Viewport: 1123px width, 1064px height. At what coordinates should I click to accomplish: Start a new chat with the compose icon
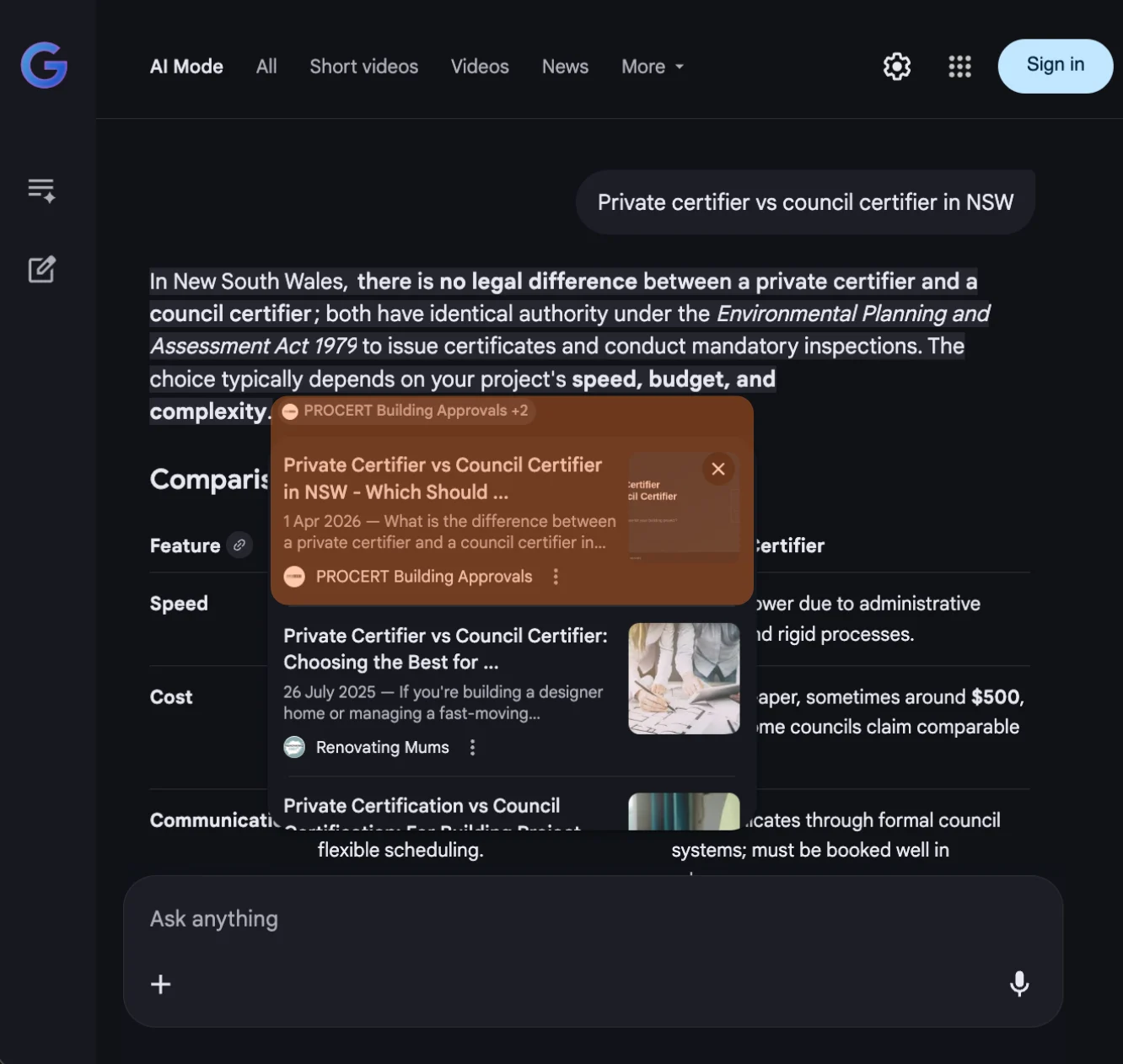tap(40, 270)
